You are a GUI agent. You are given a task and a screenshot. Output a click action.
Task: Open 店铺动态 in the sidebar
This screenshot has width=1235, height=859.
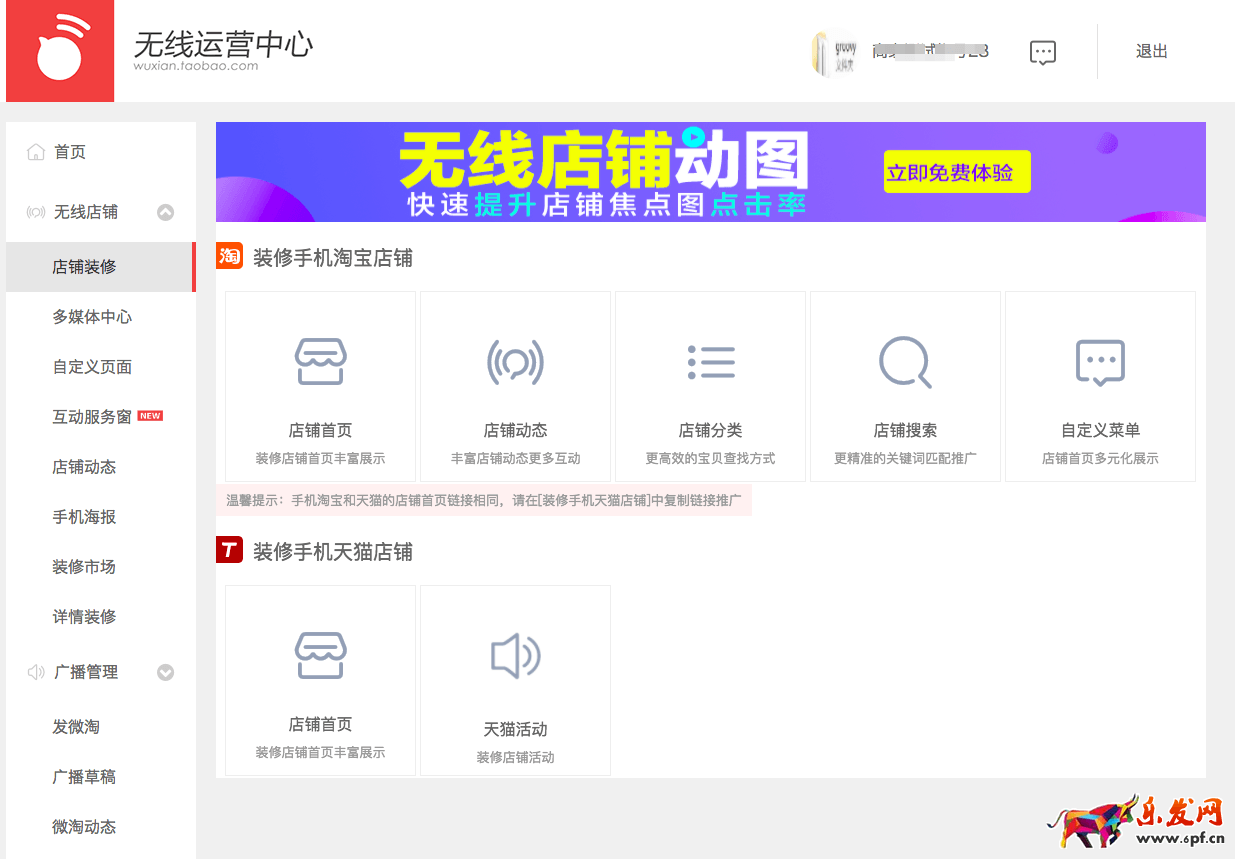[x=85, y=467]
